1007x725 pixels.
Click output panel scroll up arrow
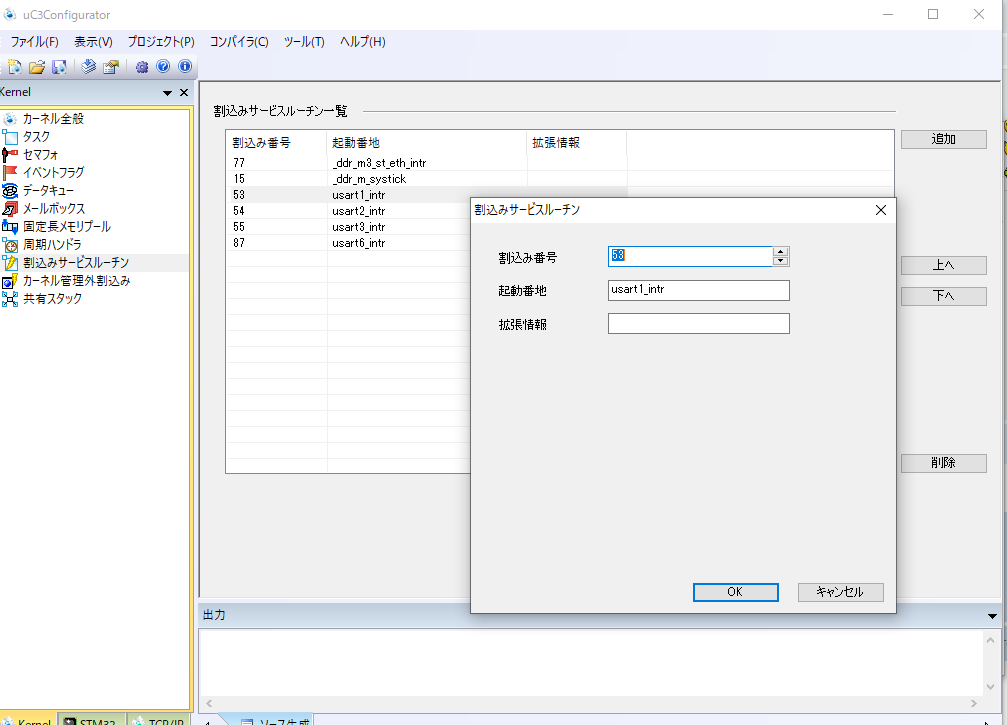click(x=990, y=640)
